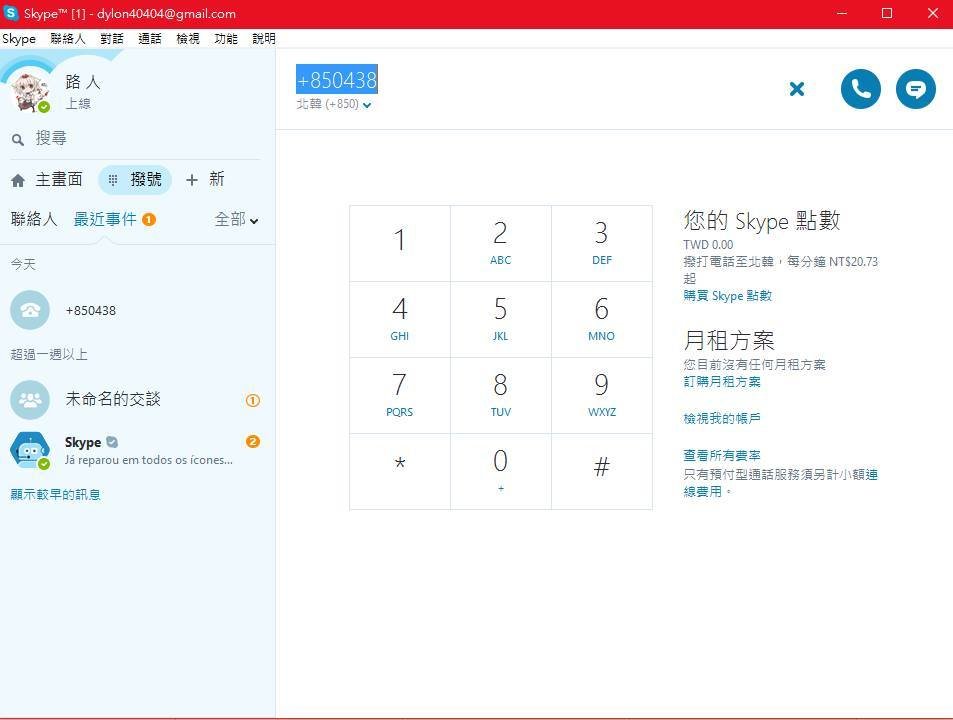Open the 檢視 menu
953x720 pixels.
188,39
